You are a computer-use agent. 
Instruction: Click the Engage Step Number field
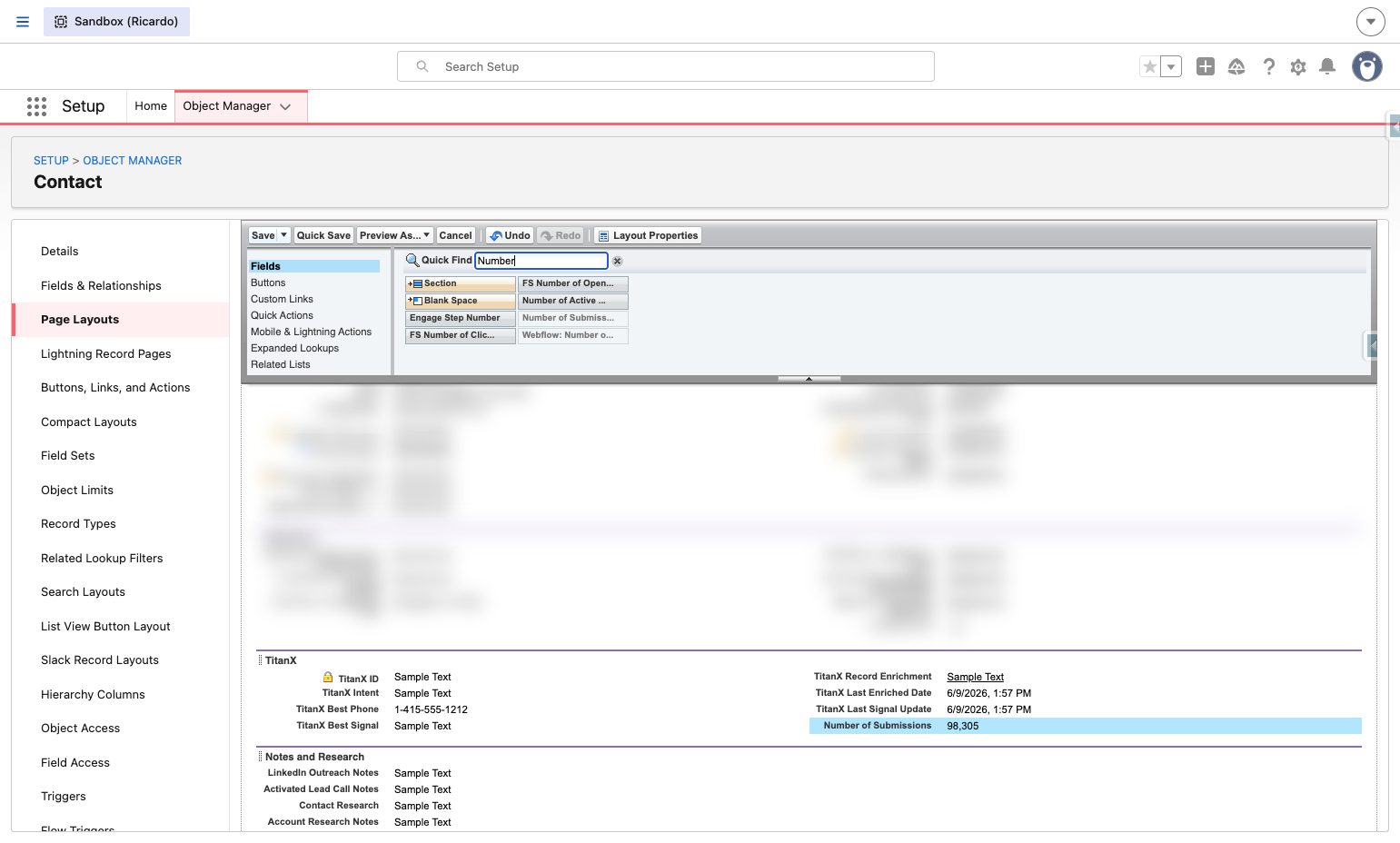461,318
